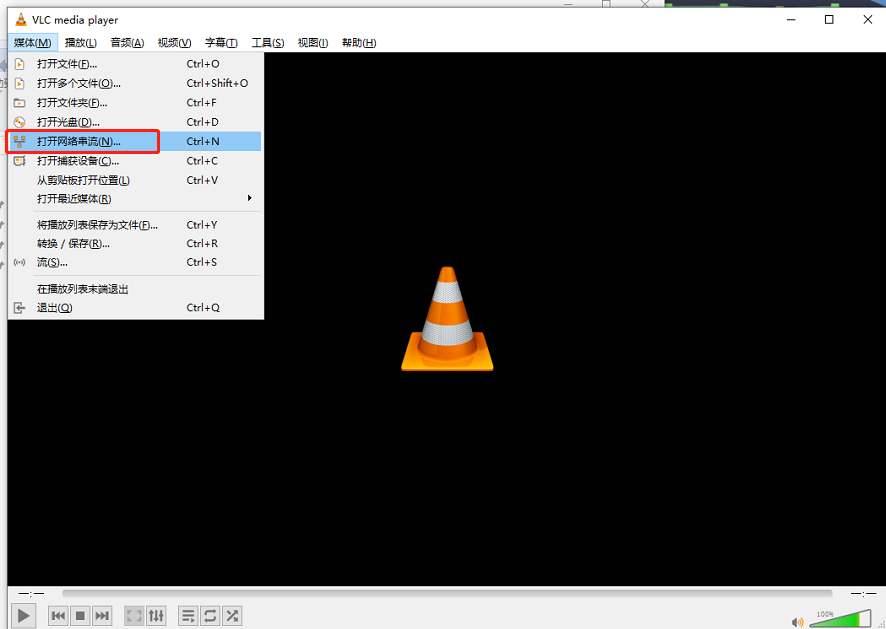Go to previous media track
The height and width of the screenshot is (629, 886).
(58, 615)
